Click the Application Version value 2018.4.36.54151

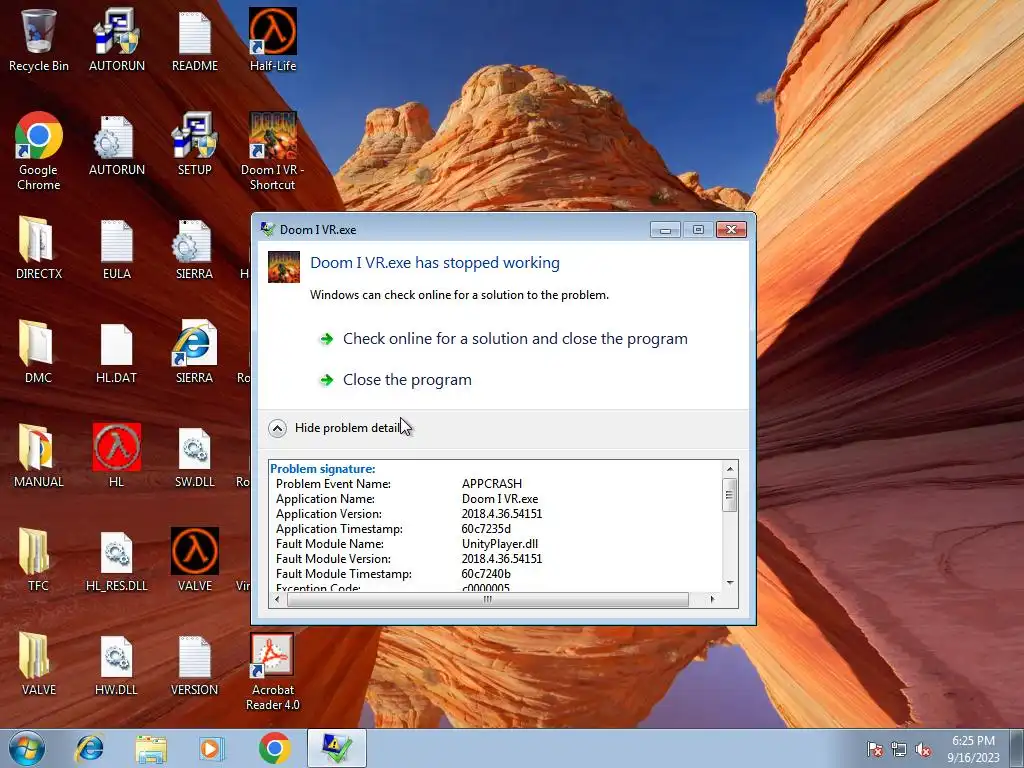tap(502, 514)
